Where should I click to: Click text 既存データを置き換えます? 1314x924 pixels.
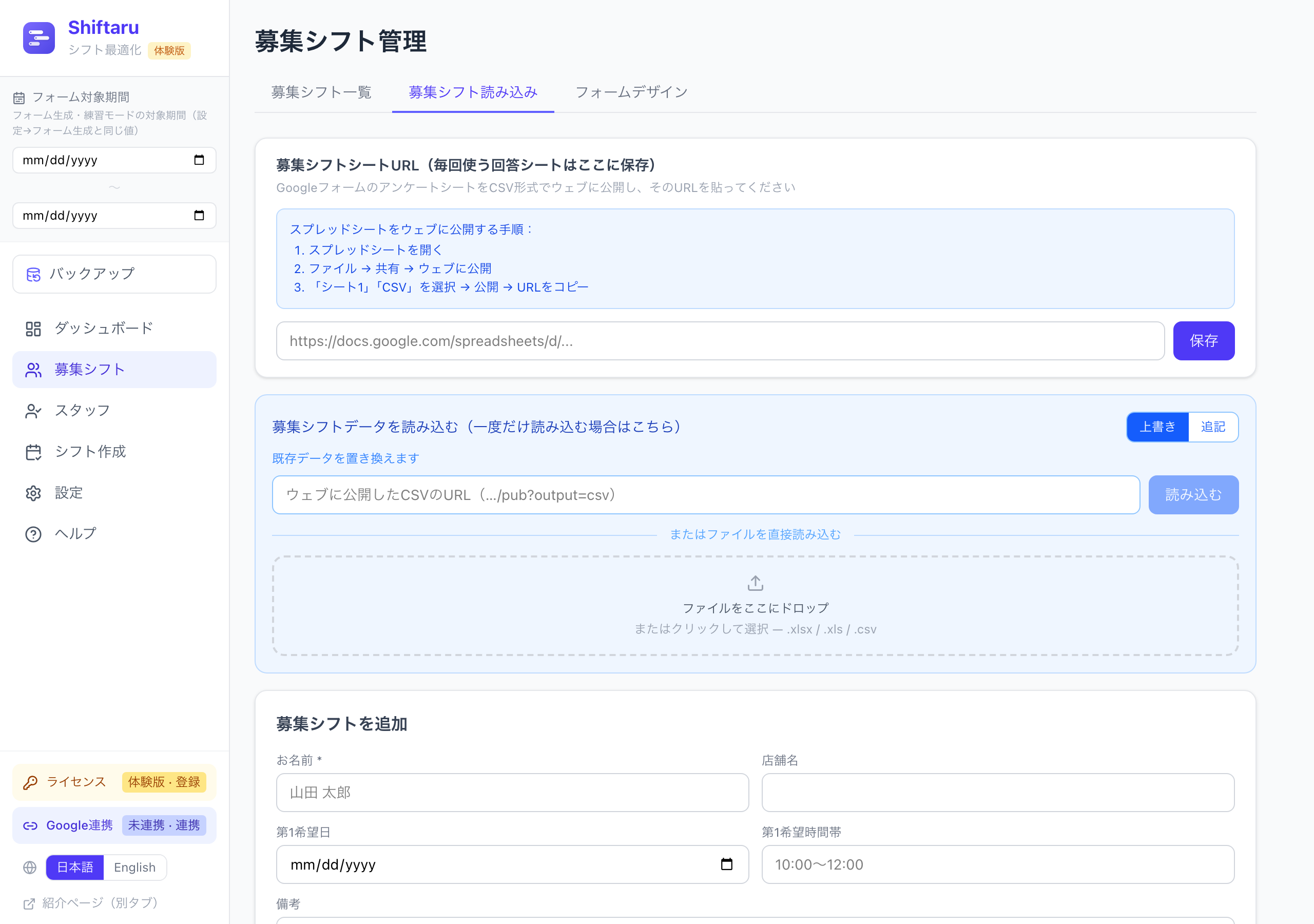[x=345, y=458]
